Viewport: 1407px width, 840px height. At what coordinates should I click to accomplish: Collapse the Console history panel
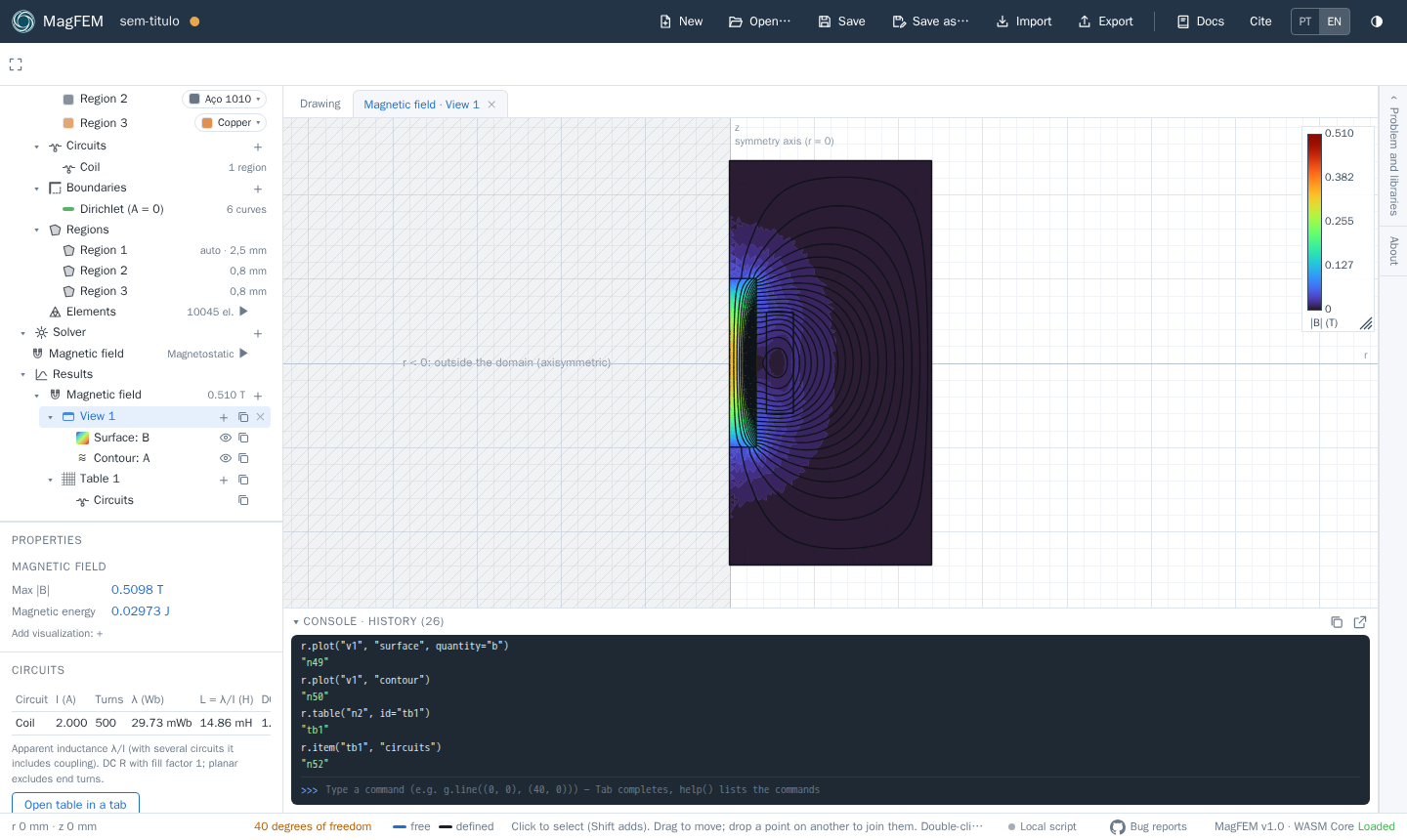(296, 621)
